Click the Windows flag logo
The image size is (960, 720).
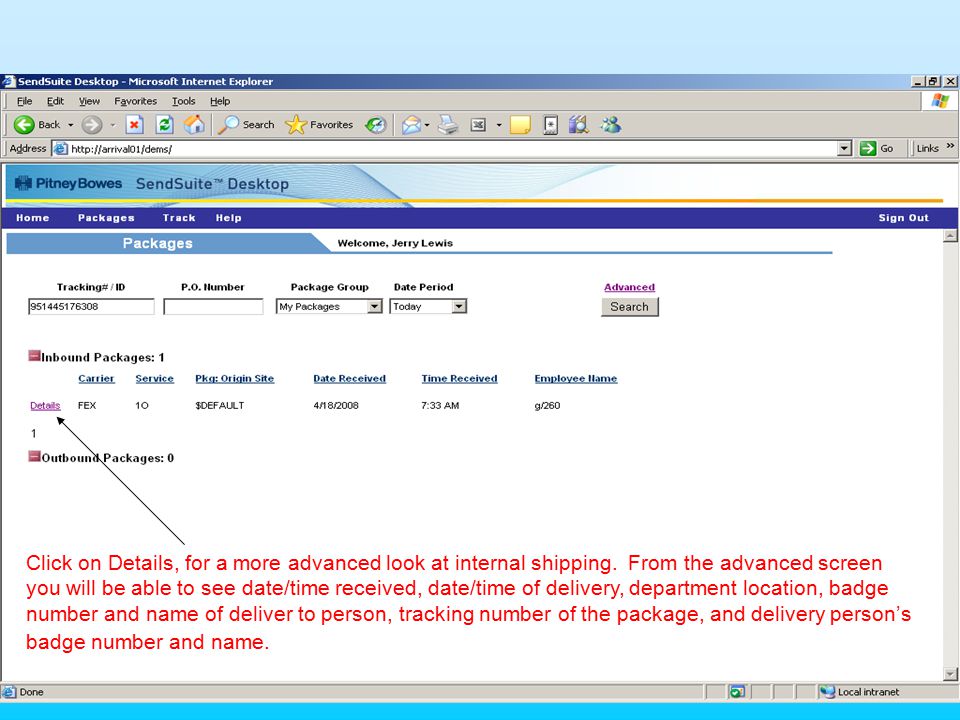coord(940,101)
